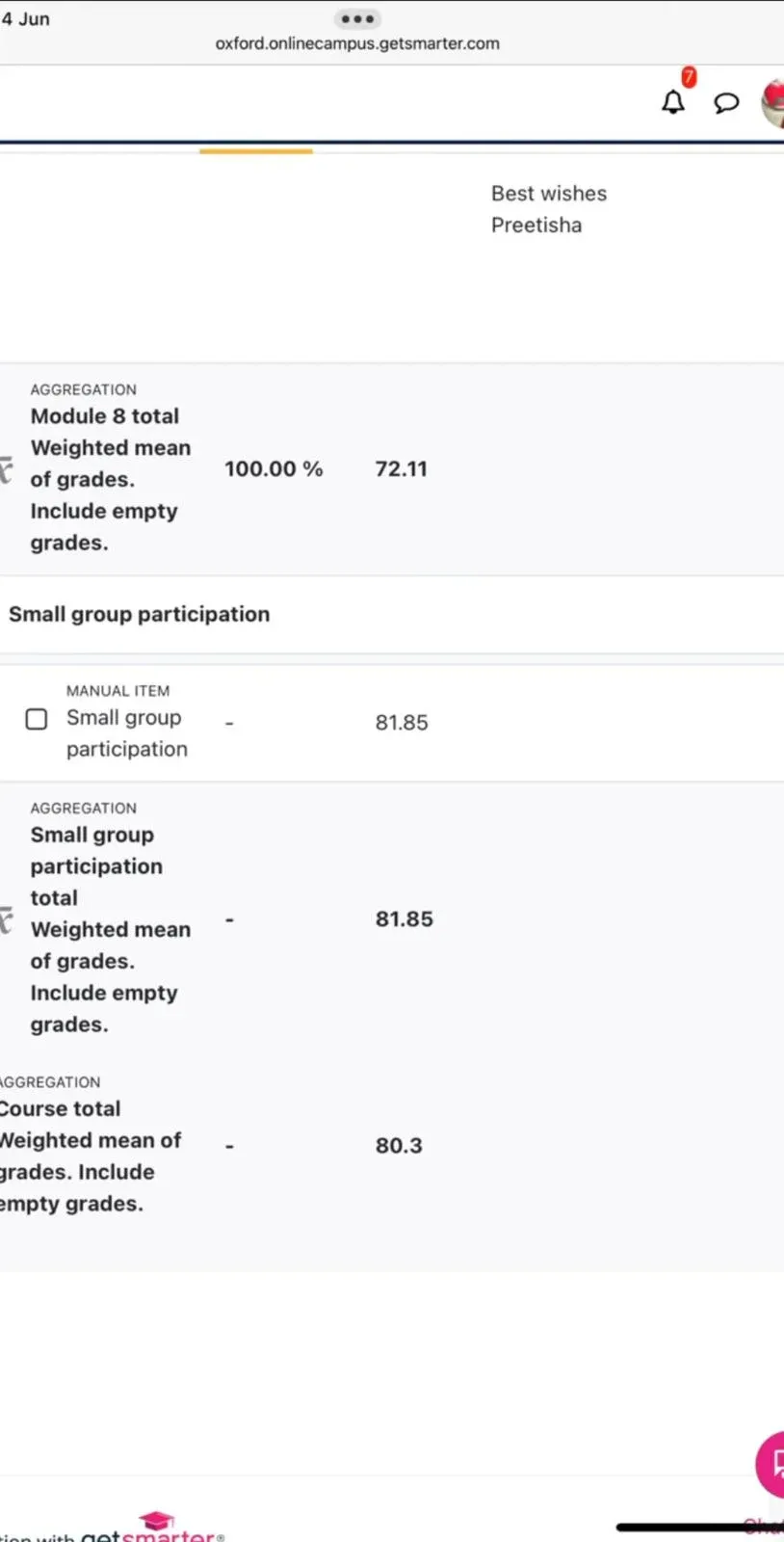Click the mean icon beside Module 8 total
Viewport: 784px width, 1542px height.
[x=6, y=469]
